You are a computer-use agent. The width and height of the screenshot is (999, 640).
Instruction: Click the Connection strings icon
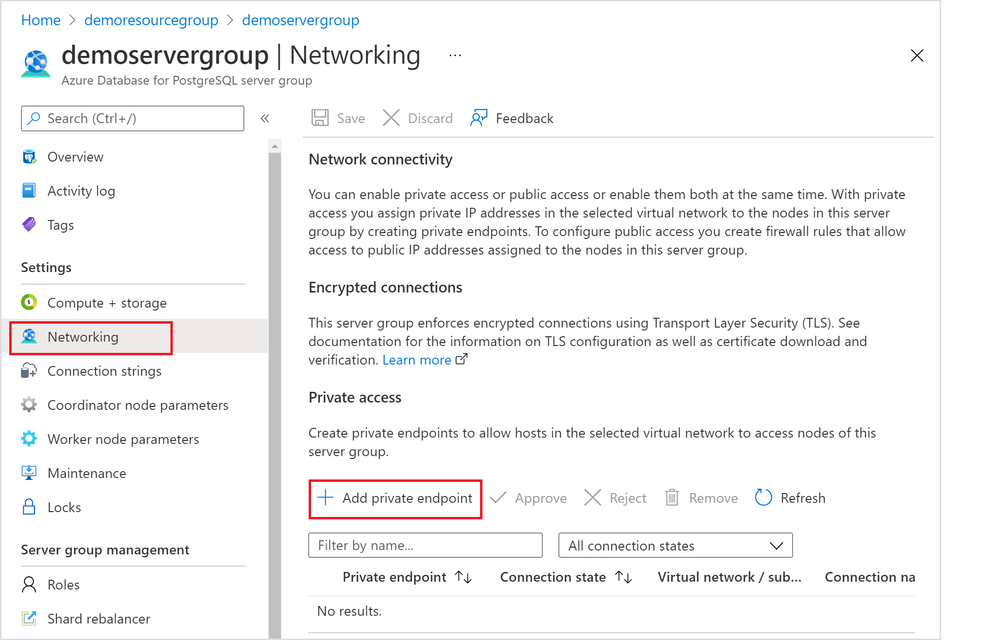click(29, 371)
